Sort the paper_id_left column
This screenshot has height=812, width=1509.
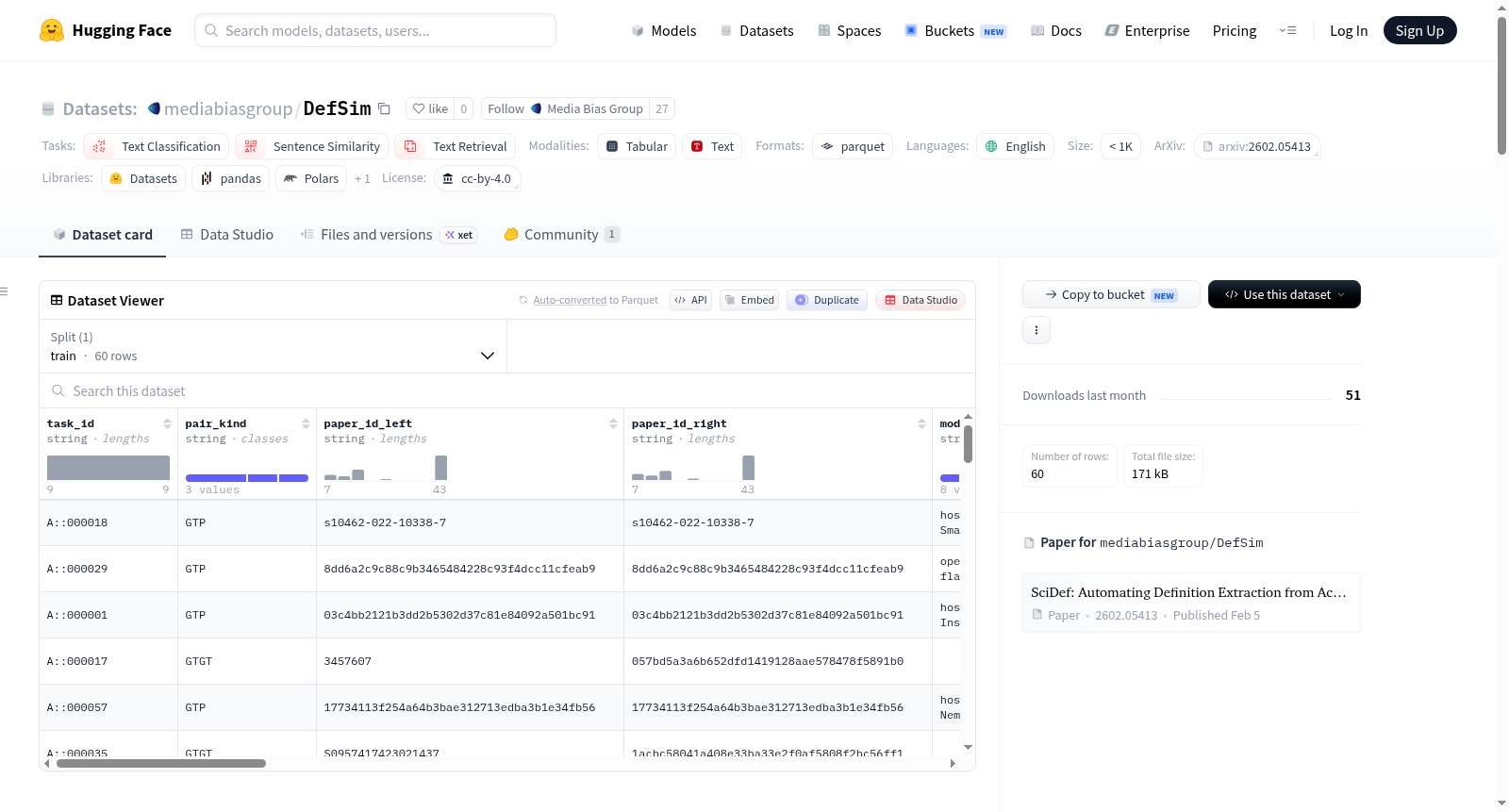coord(613,423)
